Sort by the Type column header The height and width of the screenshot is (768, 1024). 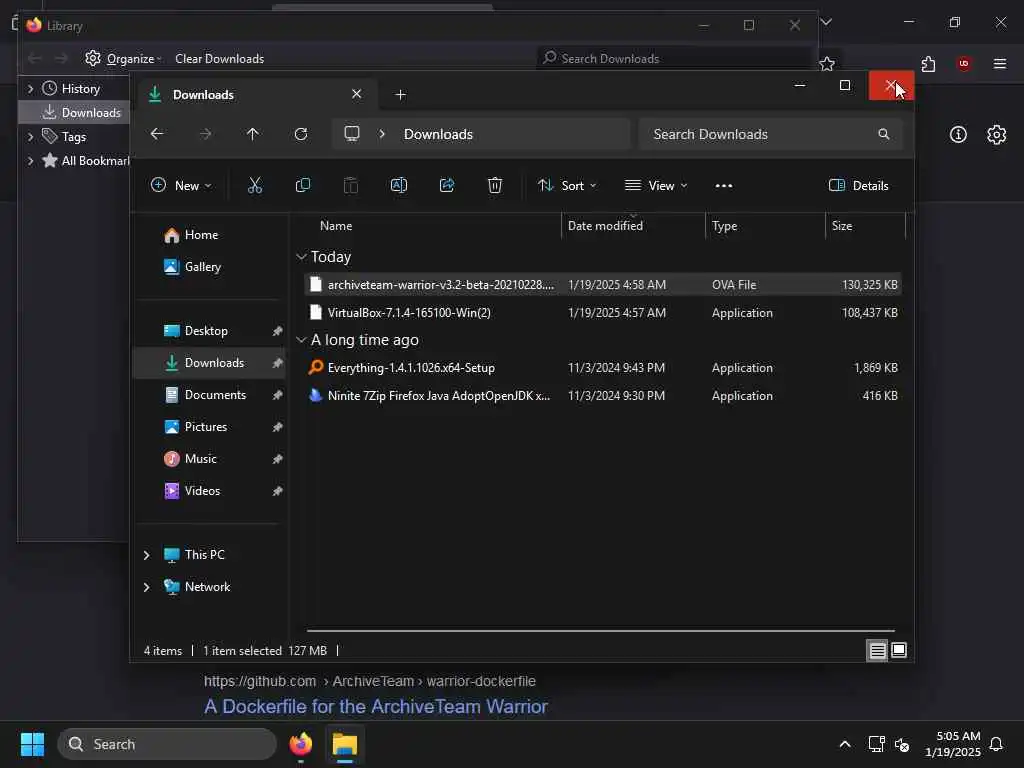point(765,226)
